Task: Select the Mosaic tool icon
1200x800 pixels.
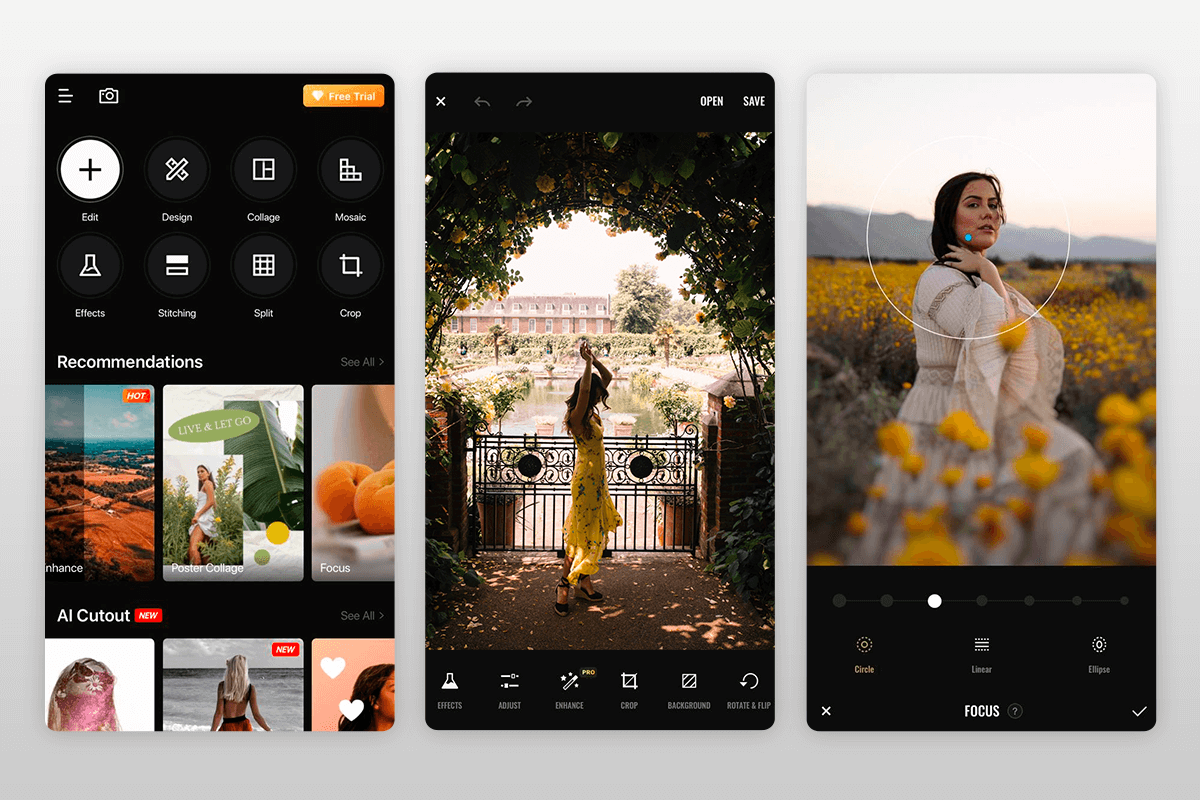Action: [x=350, y=169]
